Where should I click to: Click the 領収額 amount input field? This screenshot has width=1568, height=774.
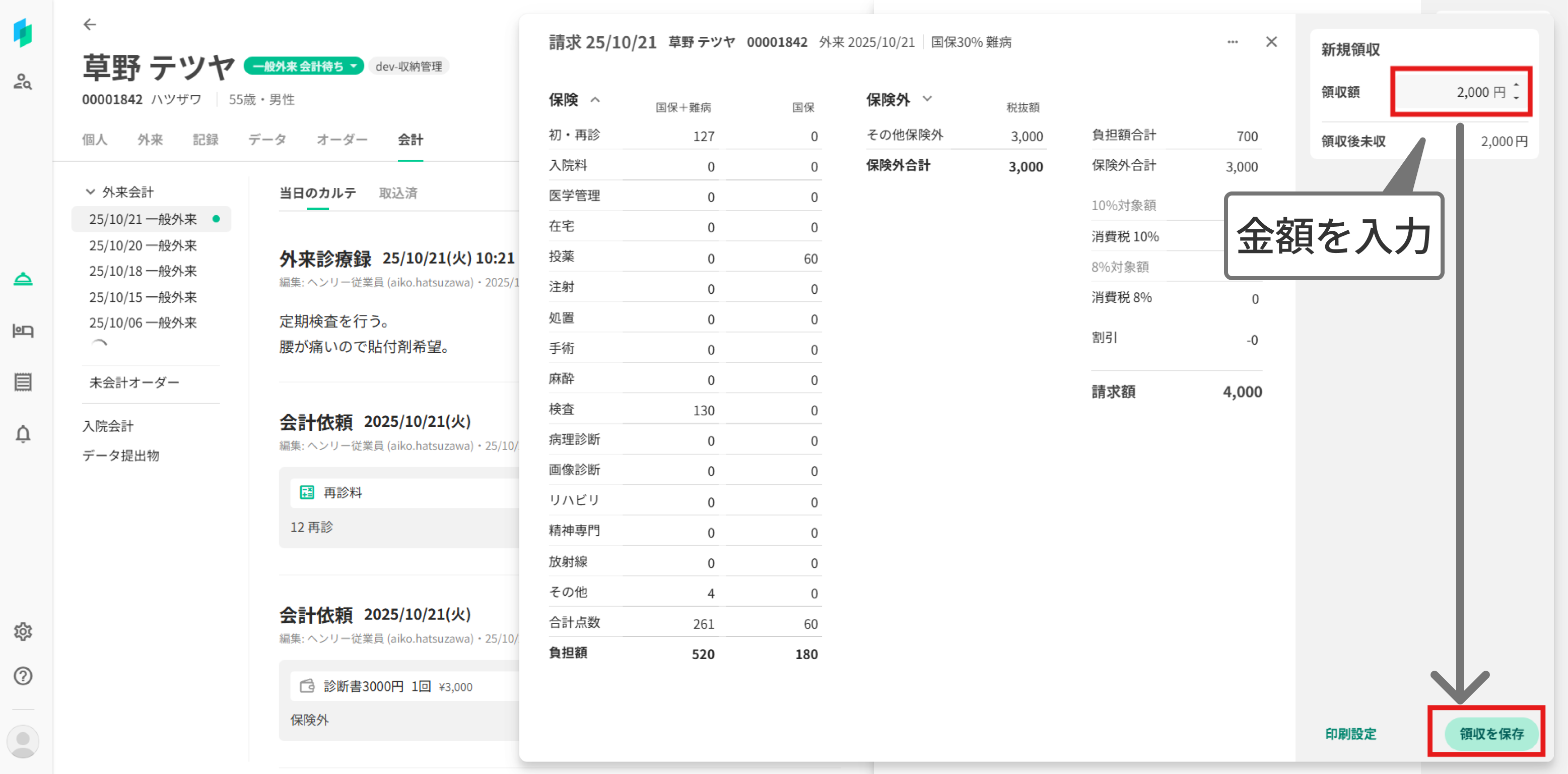pyautogui.click(x=1455, y=92)
